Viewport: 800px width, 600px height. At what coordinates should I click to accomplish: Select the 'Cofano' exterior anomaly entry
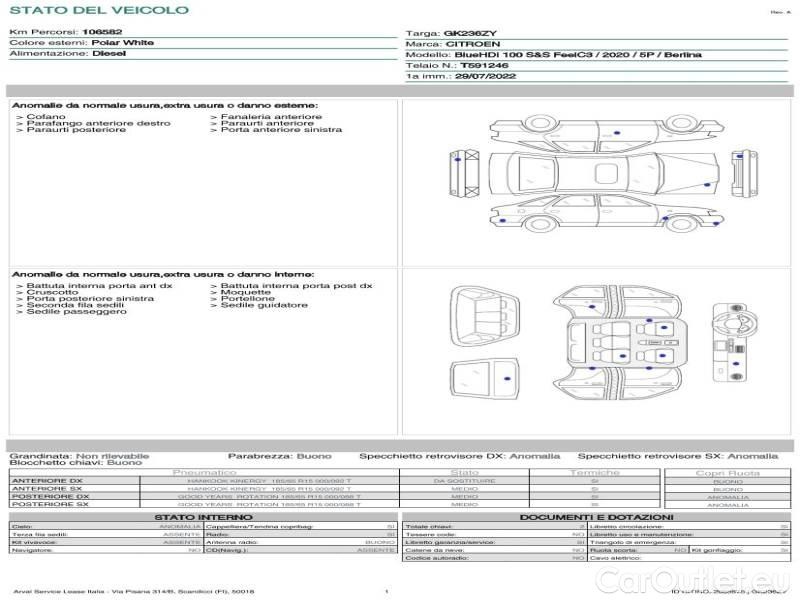47,117
